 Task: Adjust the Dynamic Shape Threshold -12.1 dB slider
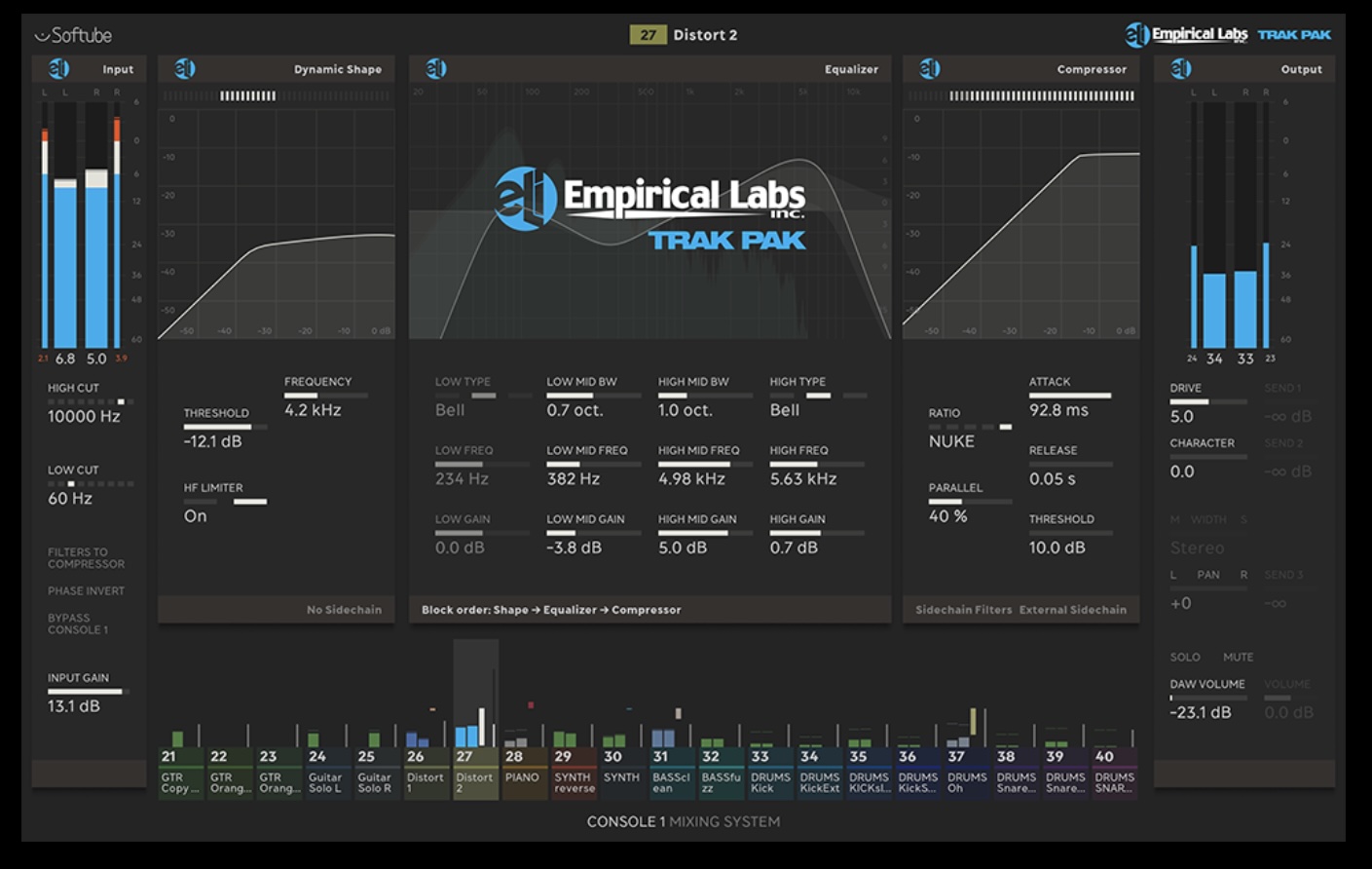click(x=225, y=427)
